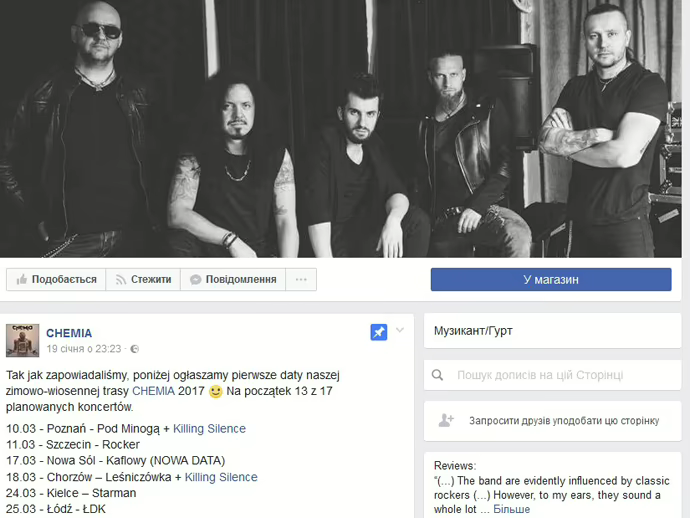Screen dimensions: 690x518
Task: Expand the reviews with the Більше link
Action: click(511, 509)
